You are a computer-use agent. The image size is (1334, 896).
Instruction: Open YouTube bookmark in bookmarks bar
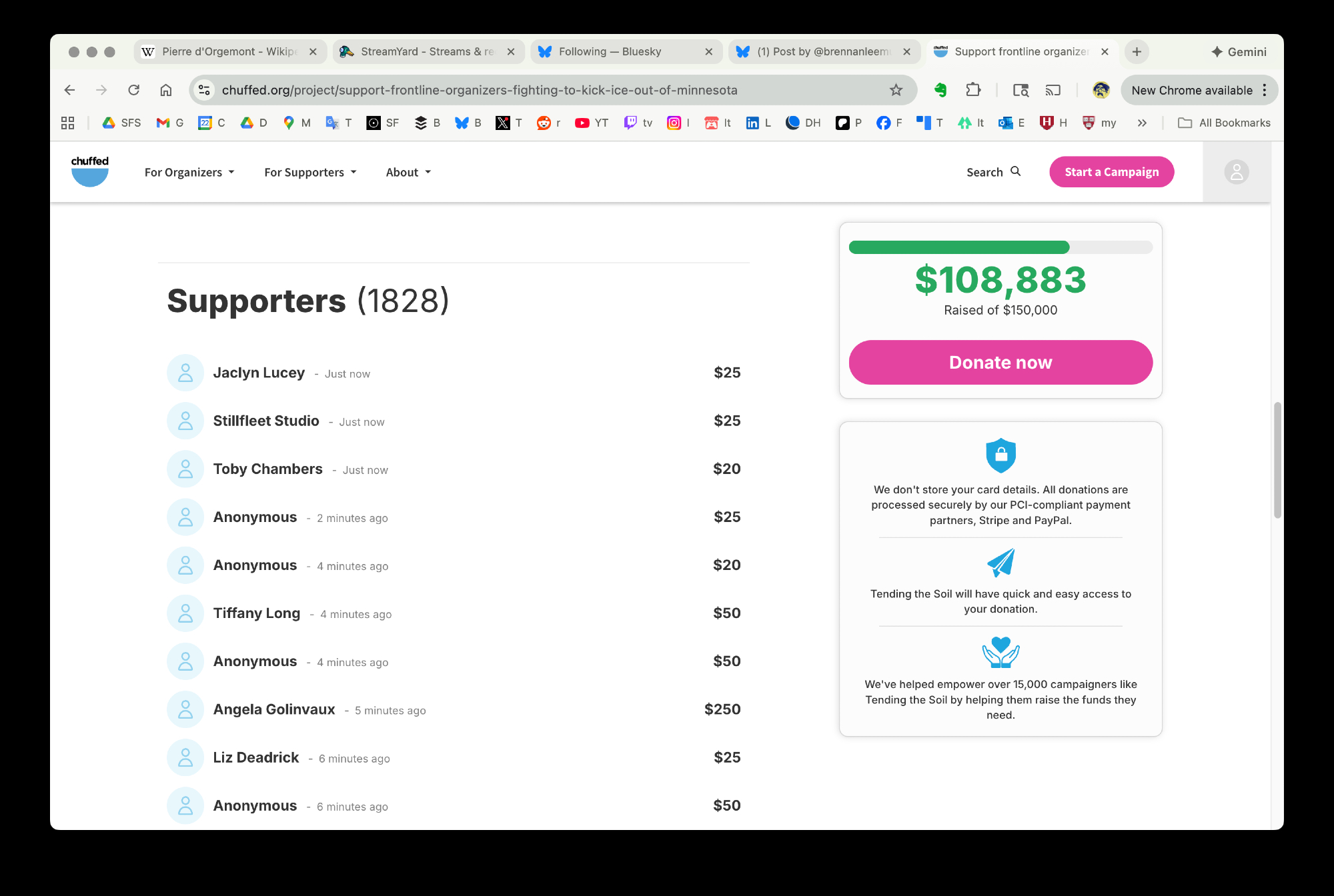coord(591,123)
